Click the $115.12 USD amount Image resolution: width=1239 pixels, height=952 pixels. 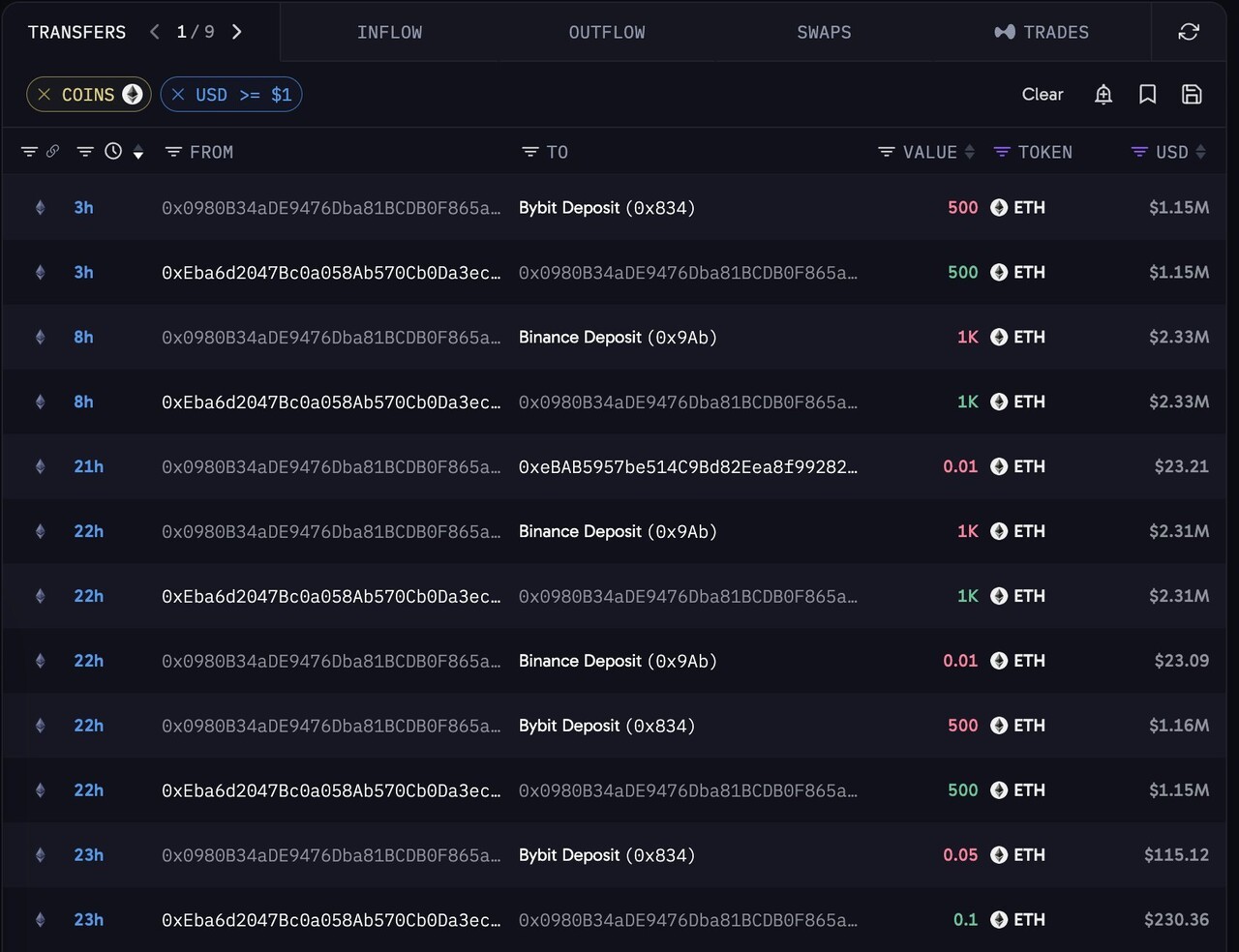1176,855
